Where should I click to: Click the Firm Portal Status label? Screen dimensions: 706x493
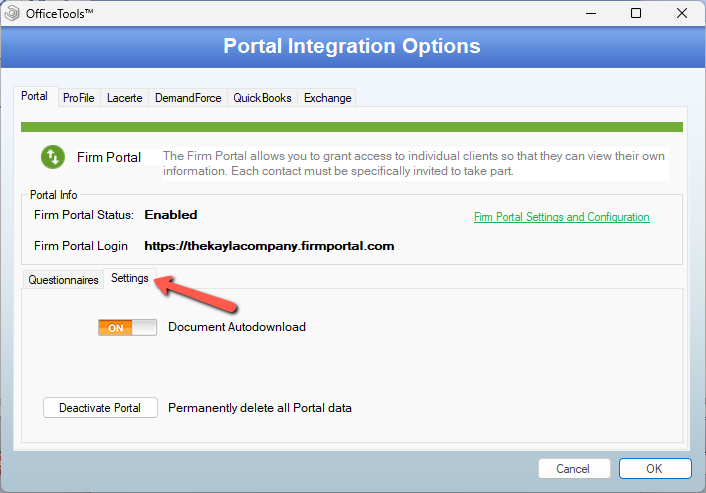pos(84,215)
